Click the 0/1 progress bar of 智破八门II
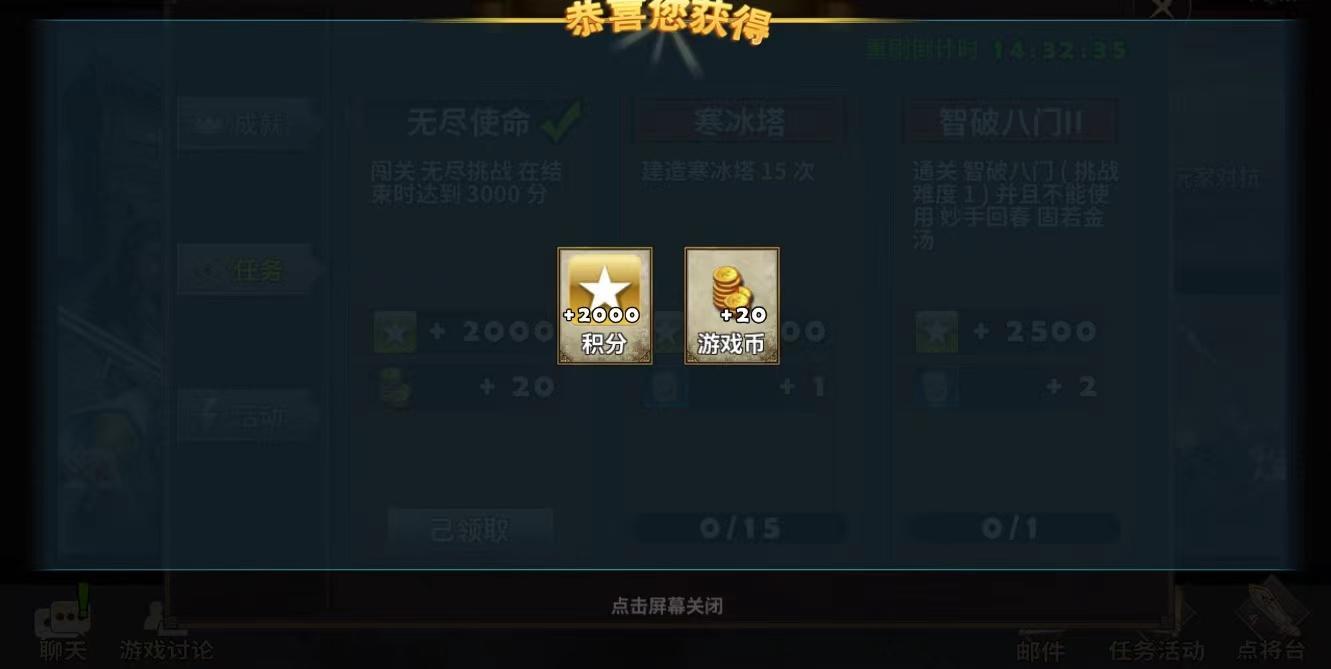1331x669 pixels. (1010, 528)
